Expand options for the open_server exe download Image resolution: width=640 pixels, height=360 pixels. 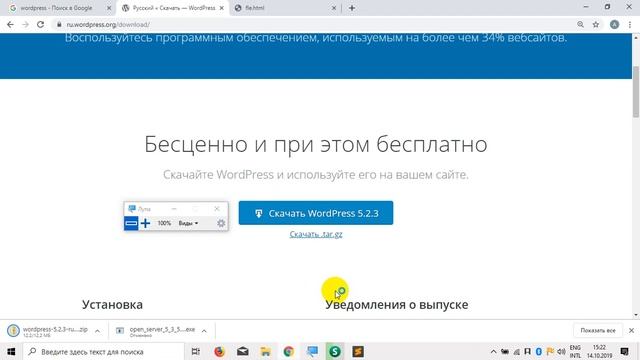(x=204, y=331)
